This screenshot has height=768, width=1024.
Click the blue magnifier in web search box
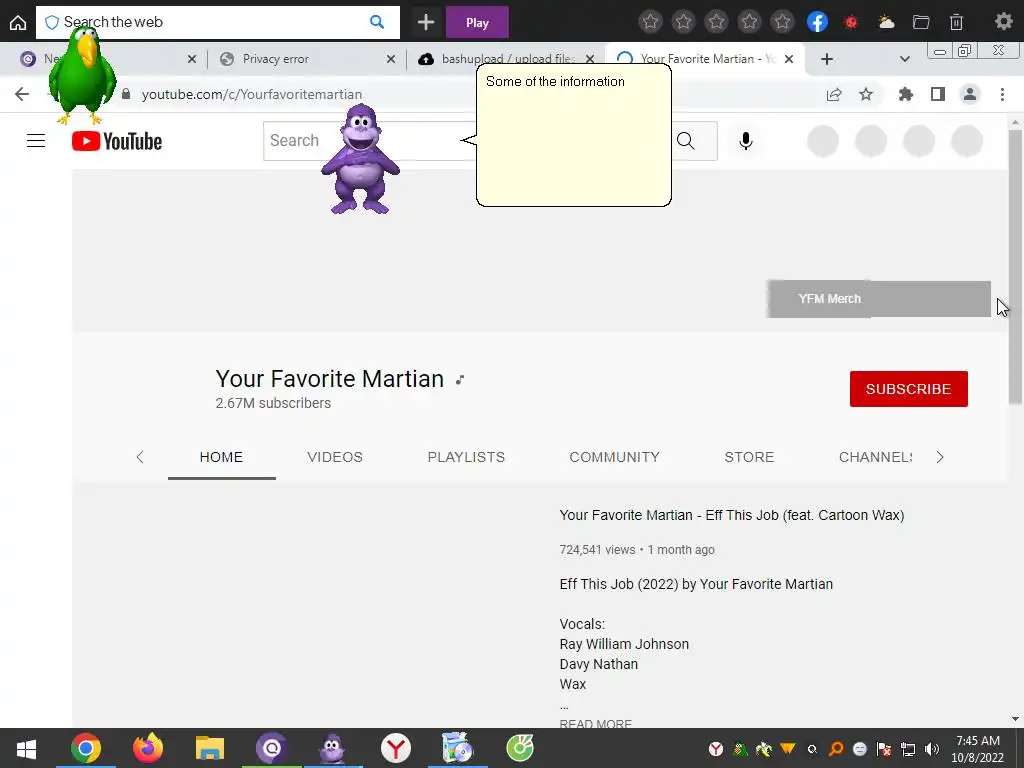coord(377,22)
